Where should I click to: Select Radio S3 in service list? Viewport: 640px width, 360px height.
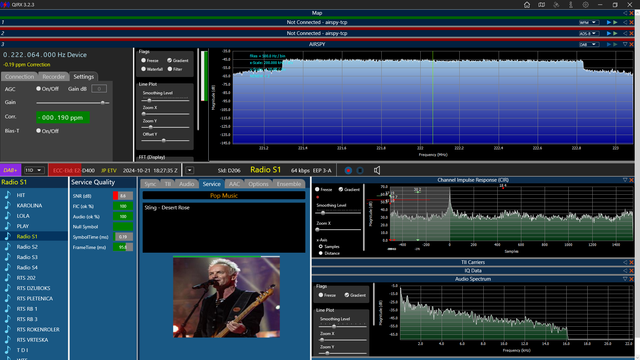[x=27, y=257]
